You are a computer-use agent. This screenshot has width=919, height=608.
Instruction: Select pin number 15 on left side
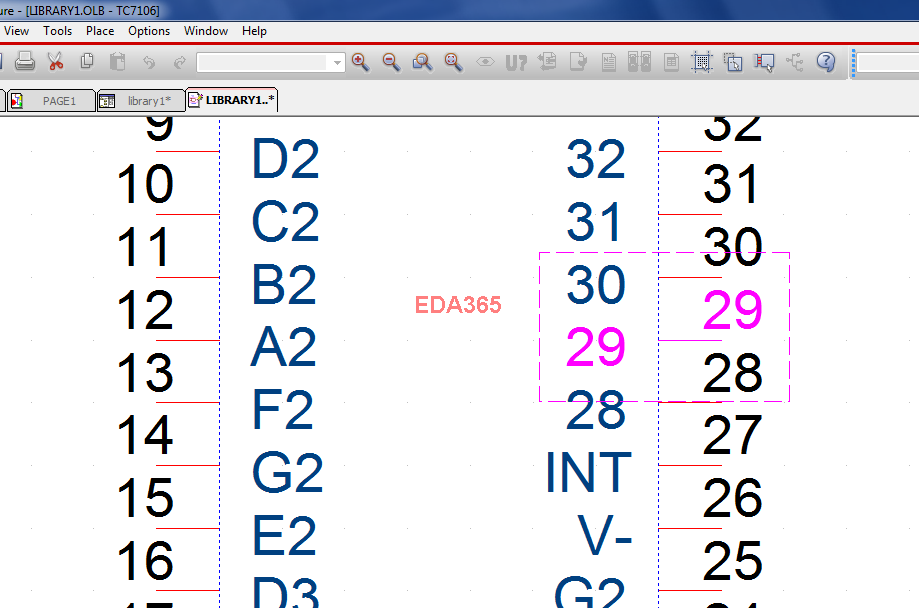point(145,498)
